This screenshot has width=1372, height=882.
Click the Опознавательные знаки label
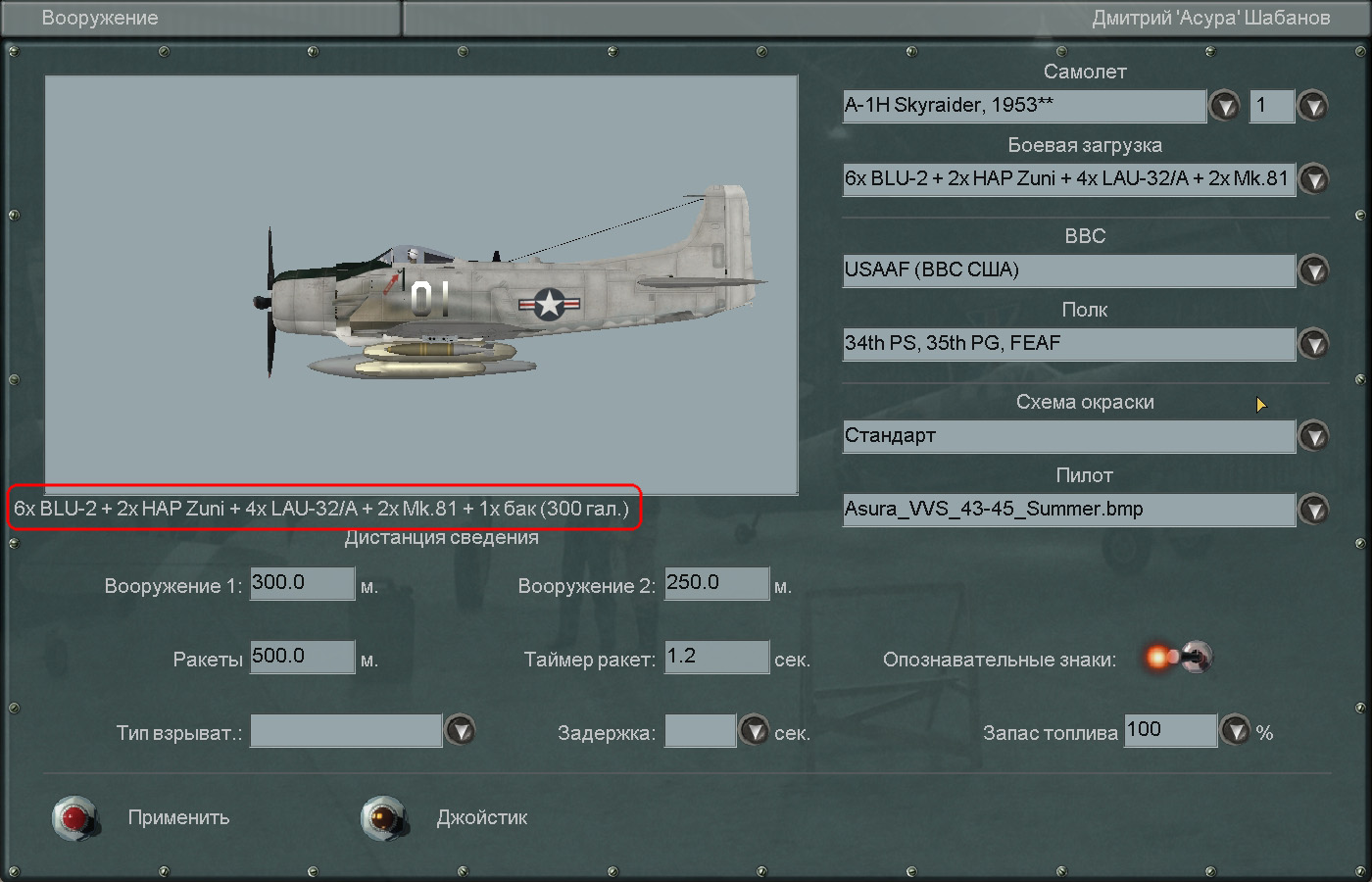1000,660
